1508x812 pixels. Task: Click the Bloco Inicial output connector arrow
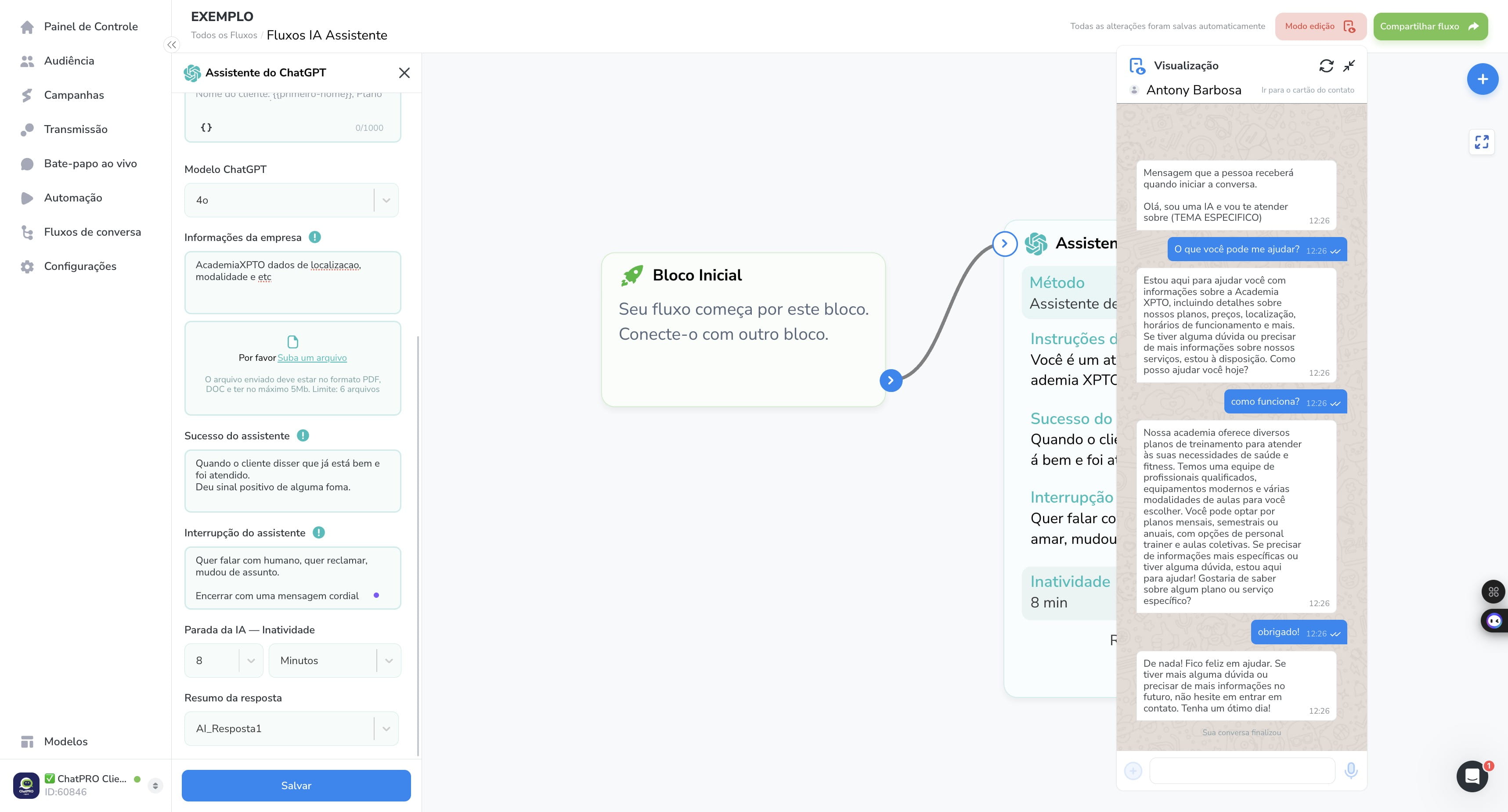[891, 380]
